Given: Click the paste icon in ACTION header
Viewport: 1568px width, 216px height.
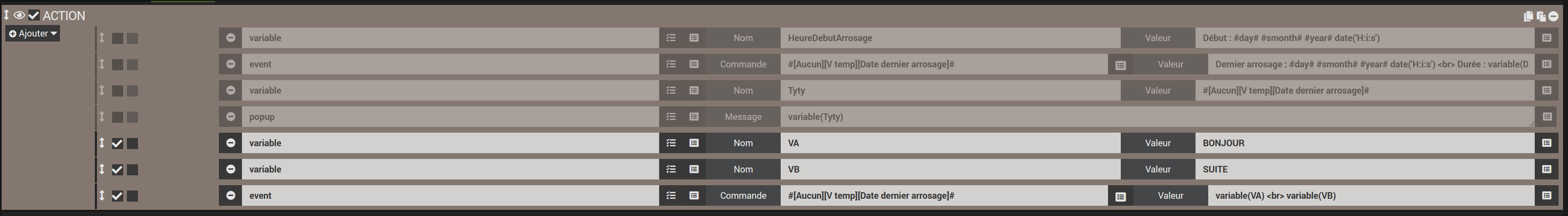Looking at the screenshot, I should [x=1540, y=16].
